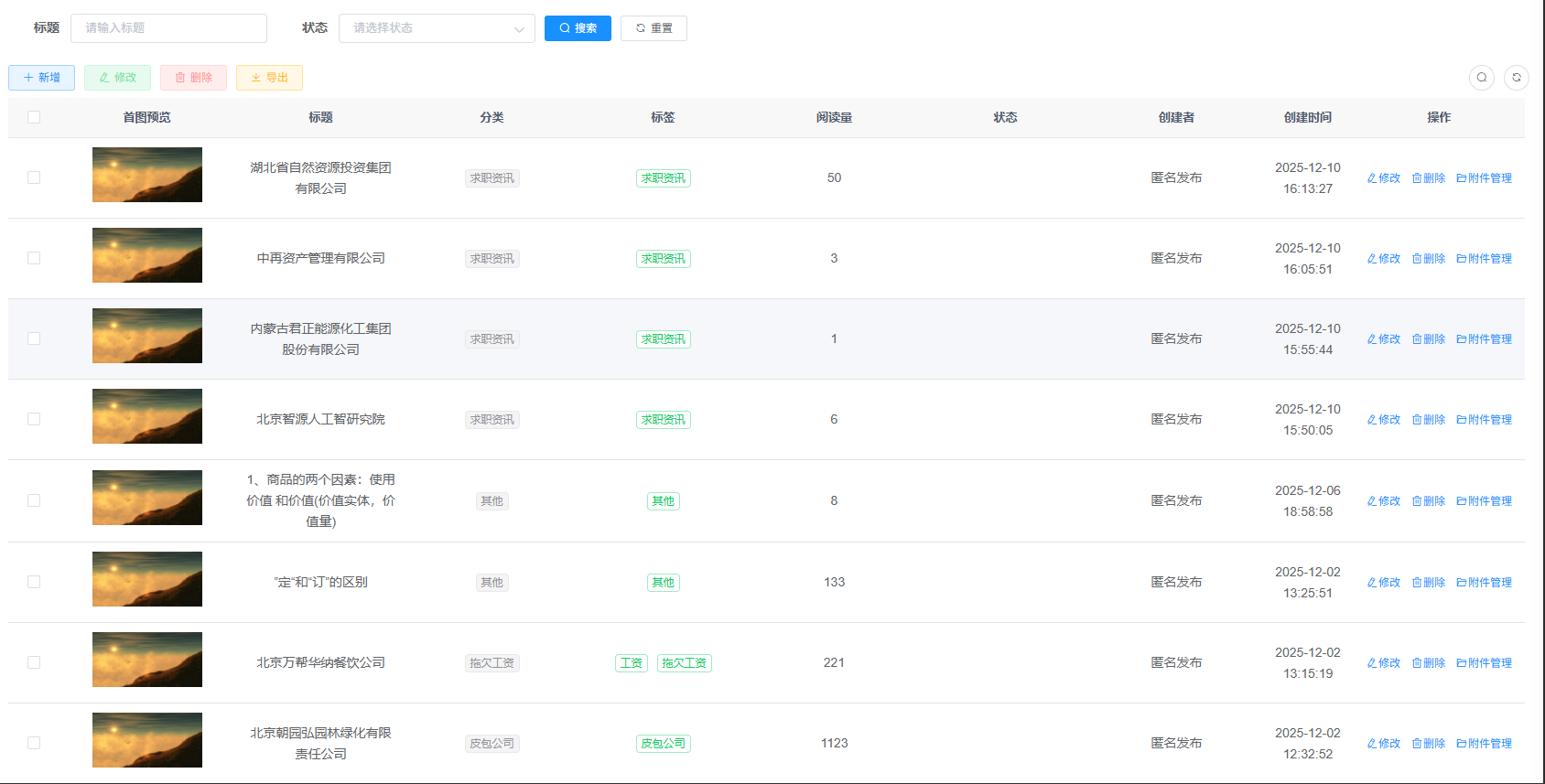Check the row for 北京万帮华纳餐饮公司
This screenshot has height=784, width=1545.
tap(34, 662)
